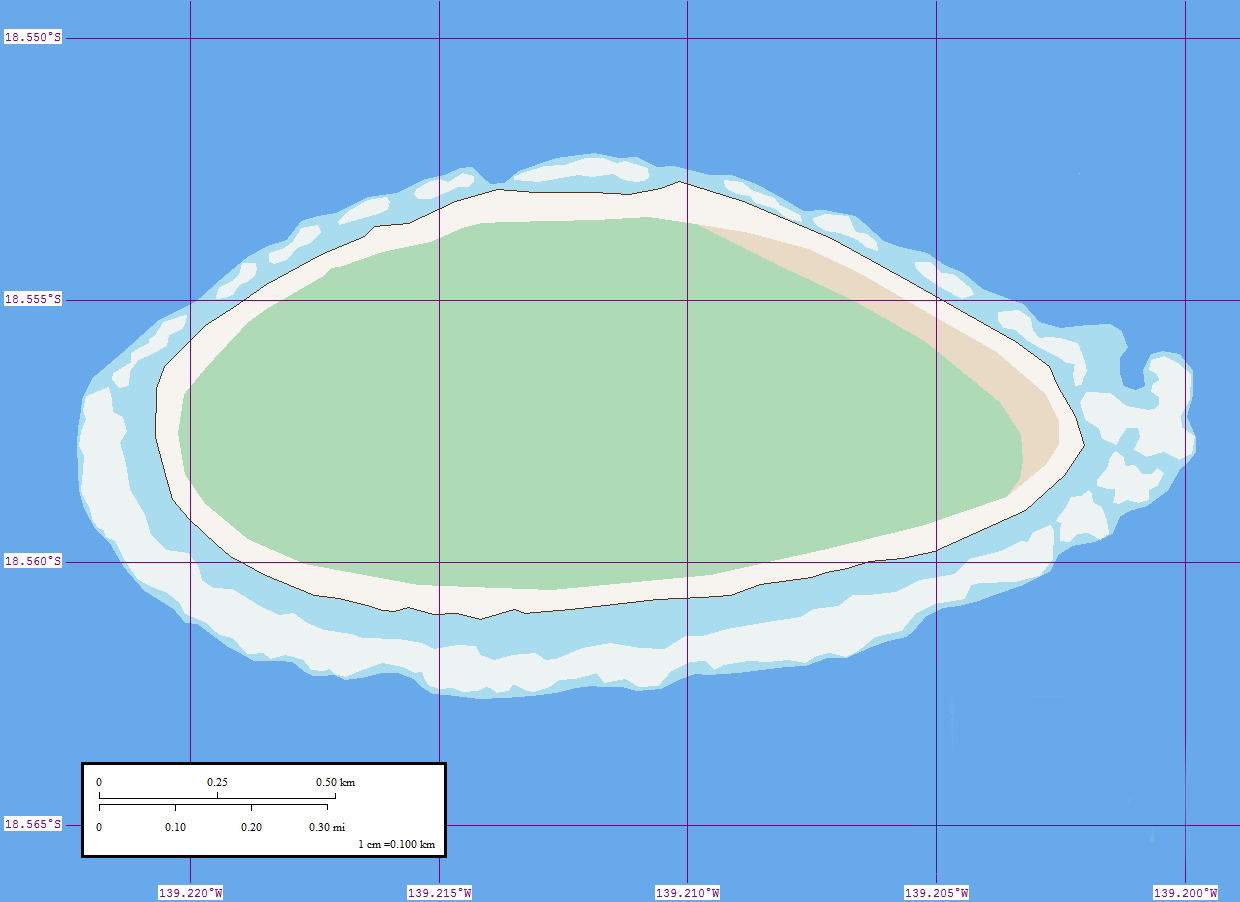The width and height of the screenshot is (1240, 902).
Task: Select the 139.200°W longitude label
Action: (1185, 893)
